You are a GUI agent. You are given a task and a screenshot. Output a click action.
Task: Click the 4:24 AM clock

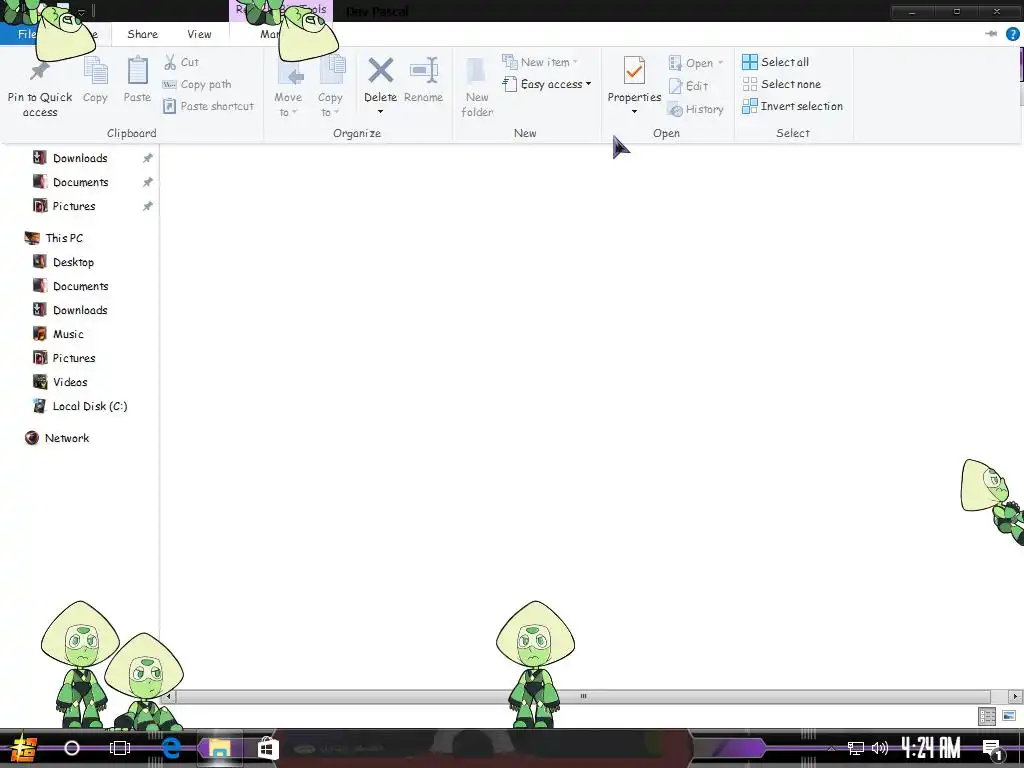[931, 748]
